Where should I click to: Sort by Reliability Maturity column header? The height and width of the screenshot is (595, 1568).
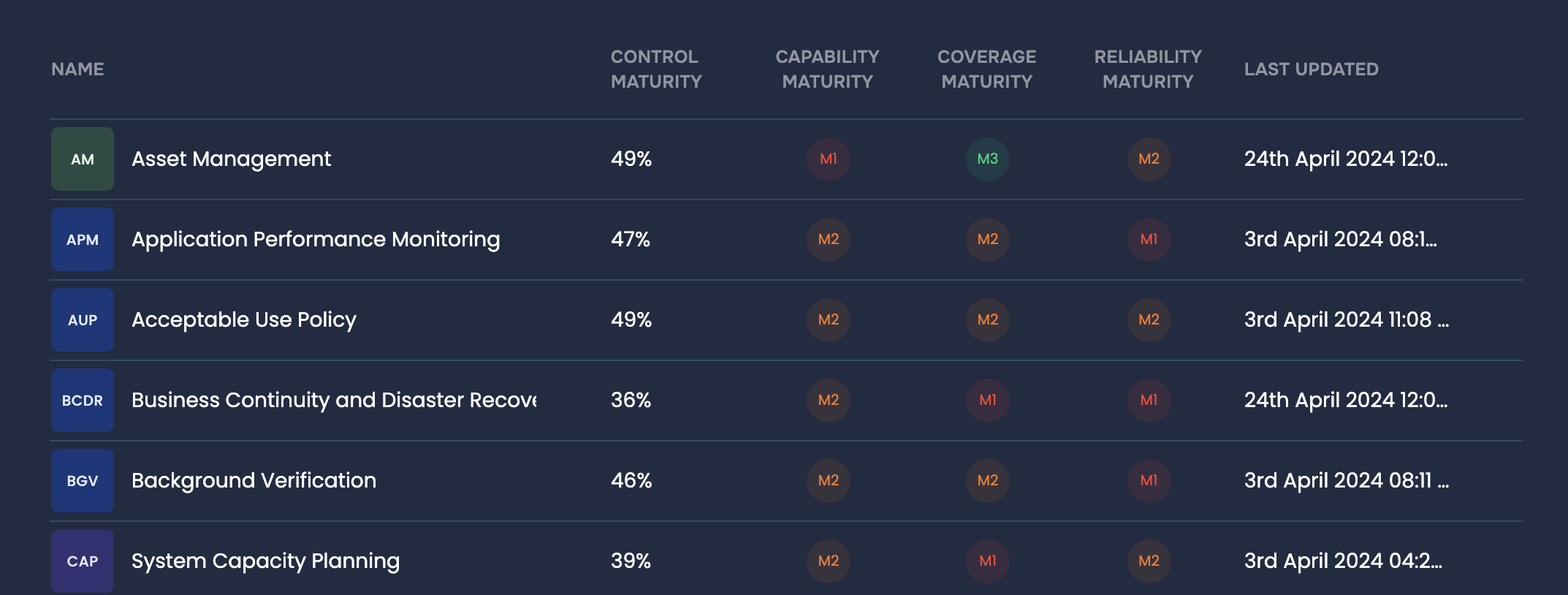click(x=1147, y=69)
